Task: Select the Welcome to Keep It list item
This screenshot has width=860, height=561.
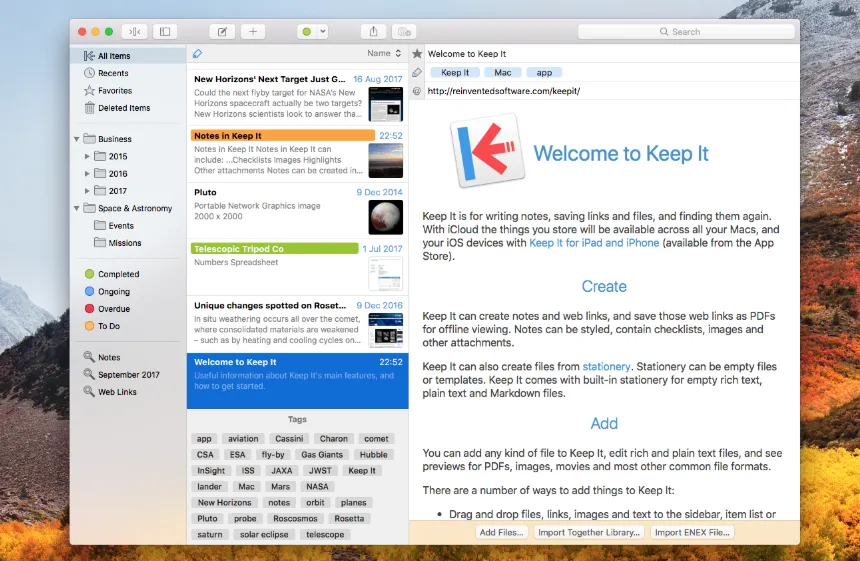Action: [298, 381]
